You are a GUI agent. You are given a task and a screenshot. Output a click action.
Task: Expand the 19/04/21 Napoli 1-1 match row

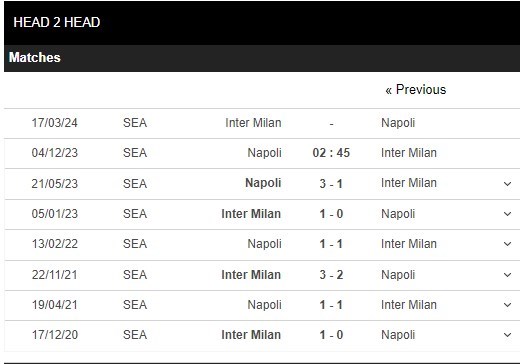(x=507, y=305)
